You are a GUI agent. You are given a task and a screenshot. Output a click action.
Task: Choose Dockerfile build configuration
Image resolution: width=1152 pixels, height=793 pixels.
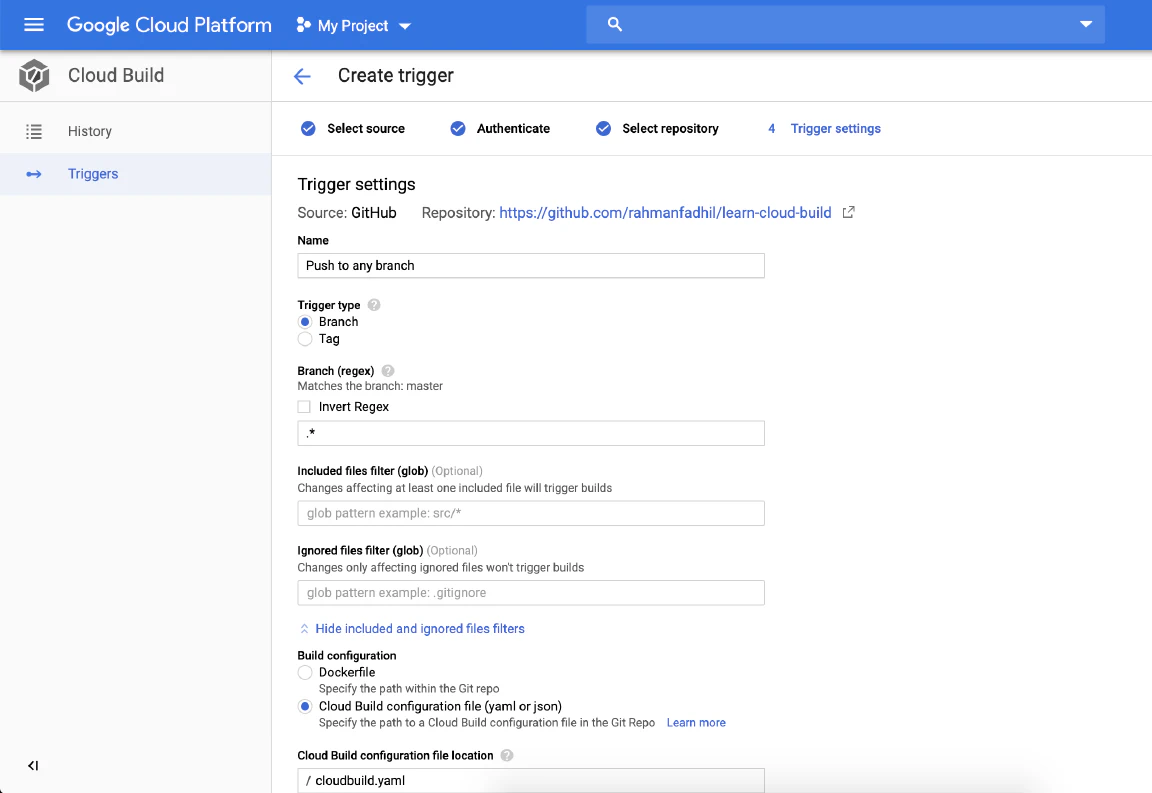coord(305,672)
